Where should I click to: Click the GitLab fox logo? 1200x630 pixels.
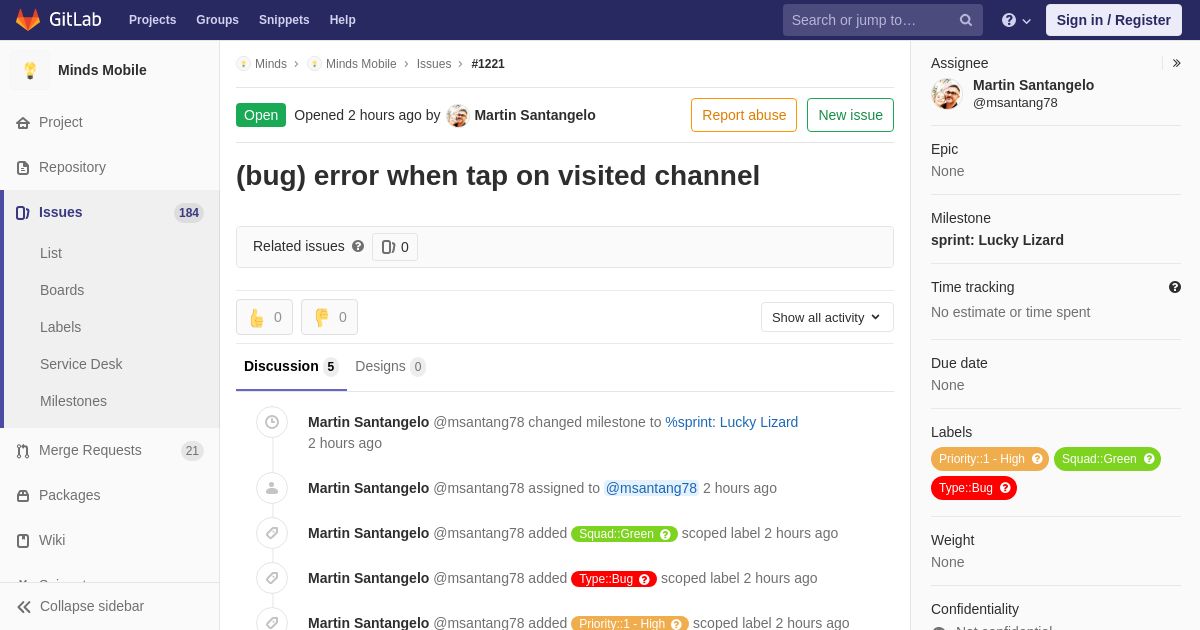tap(28, 20)
